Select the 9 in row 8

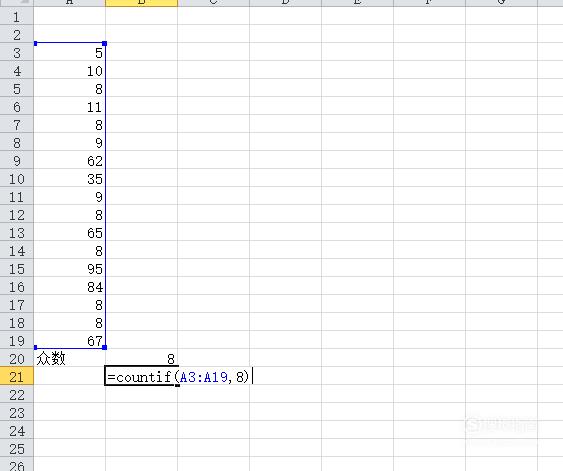click(70, 142)
